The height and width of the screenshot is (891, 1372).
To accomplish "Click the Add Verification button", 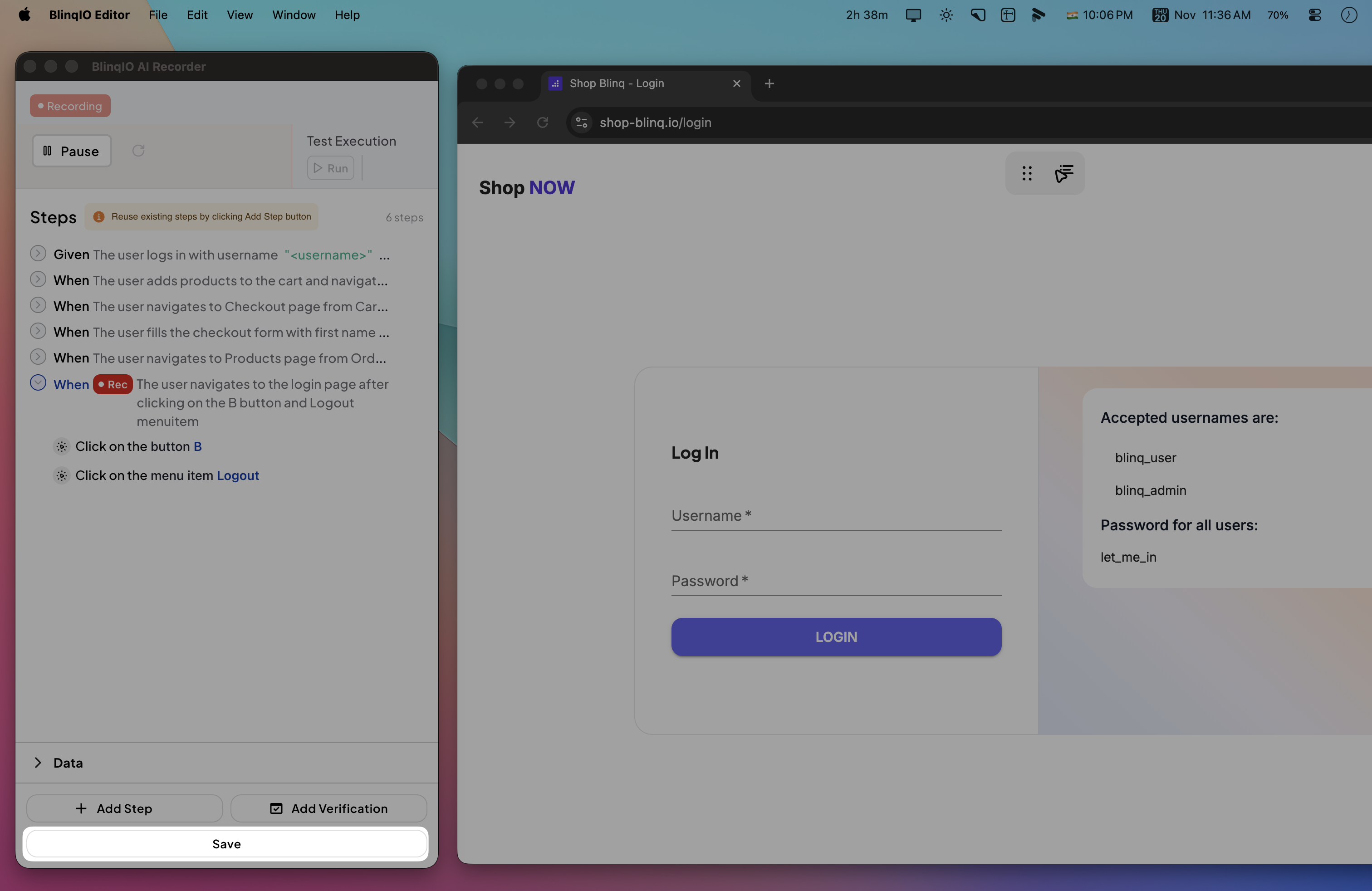I will tap(328, 808).
